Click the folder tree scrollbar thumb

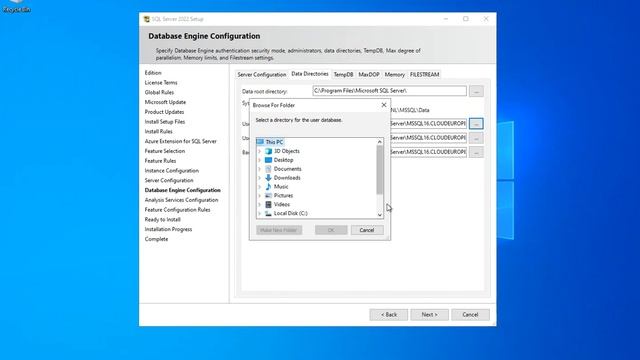tap(380, 170)
